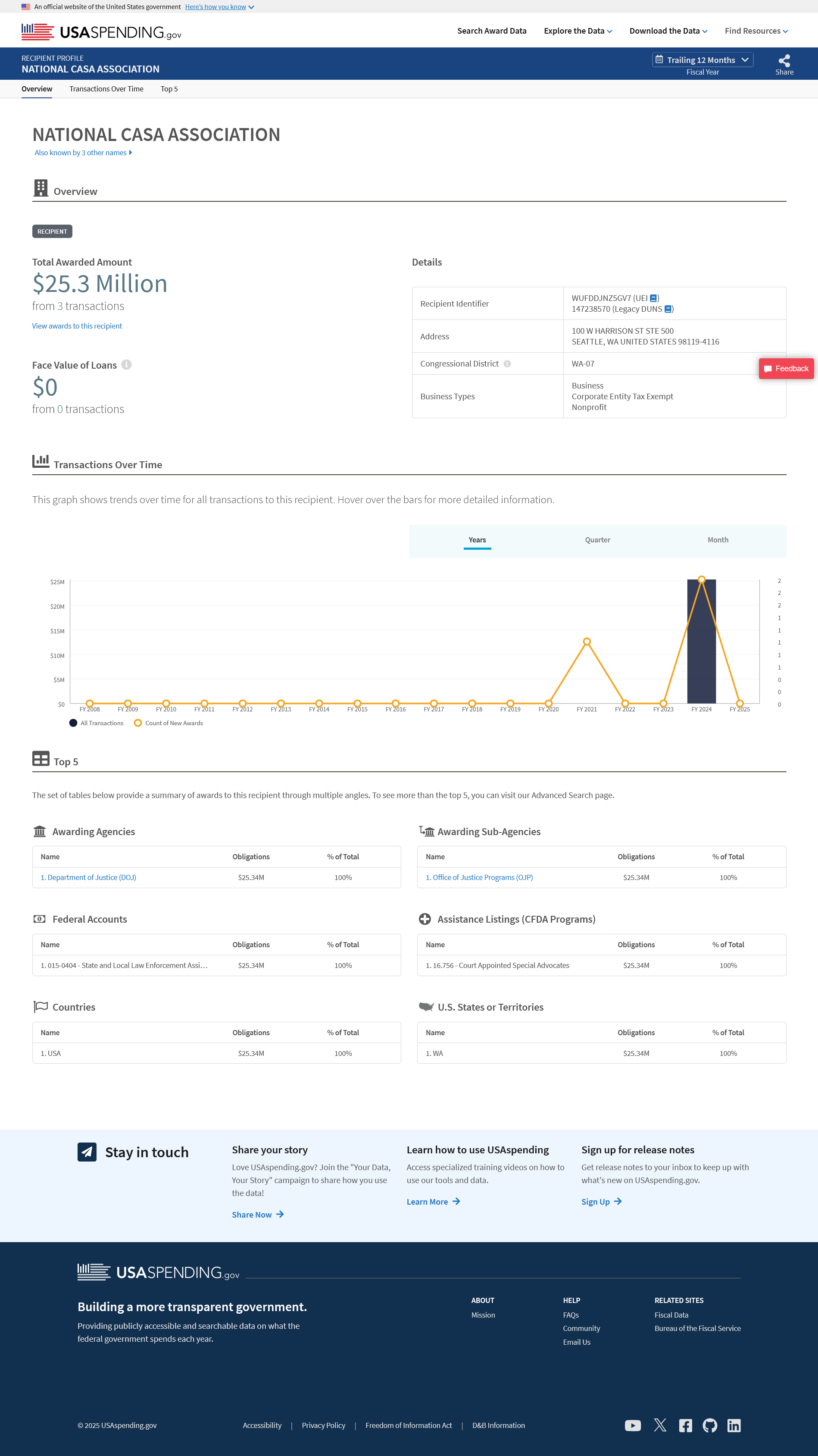
Task: Open FAQs link in footer
Action: tap(571, 1315)
